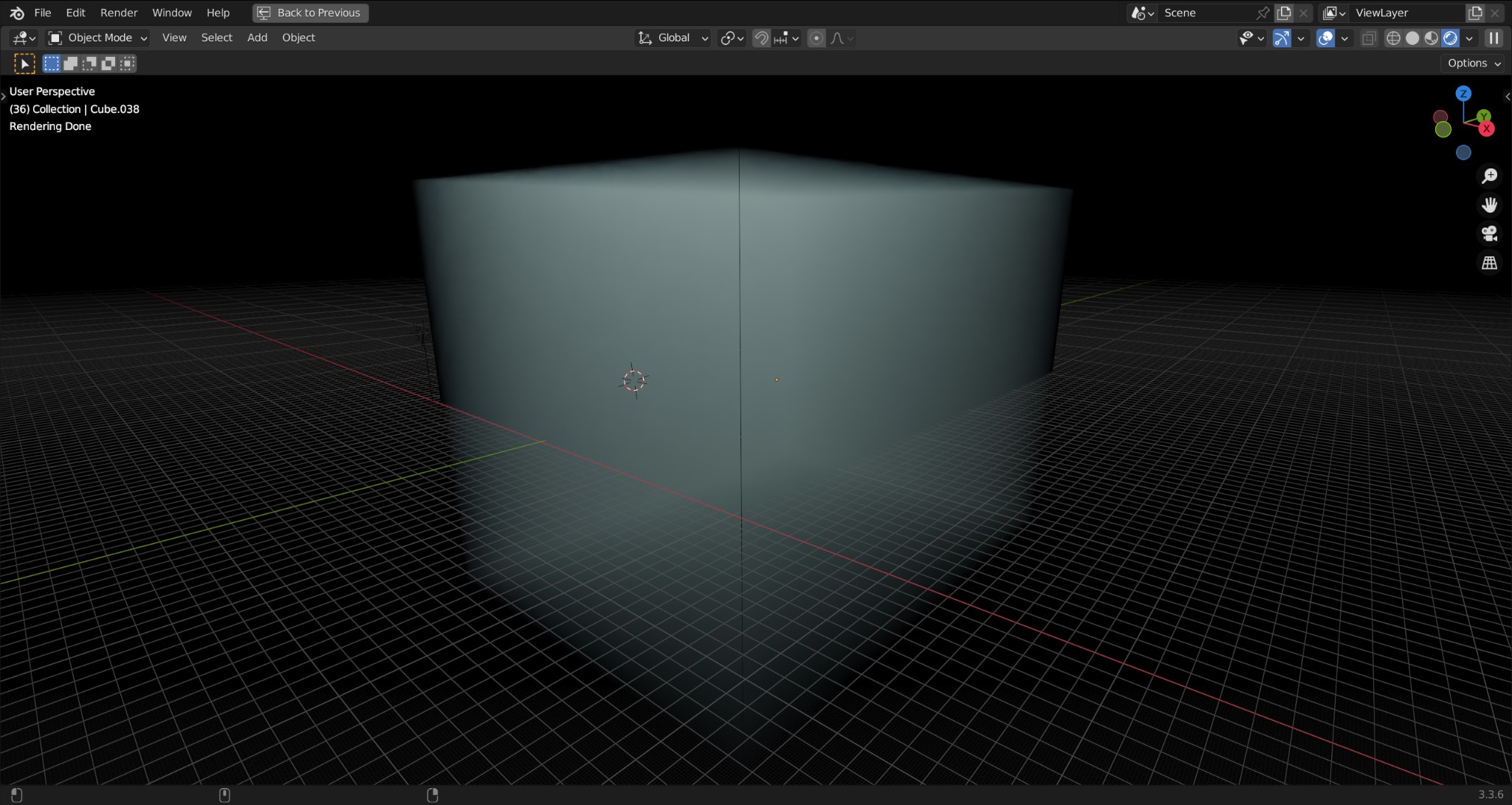1512x805 pixels.
Task: Open the Render menu
Action: pos(119,13)
